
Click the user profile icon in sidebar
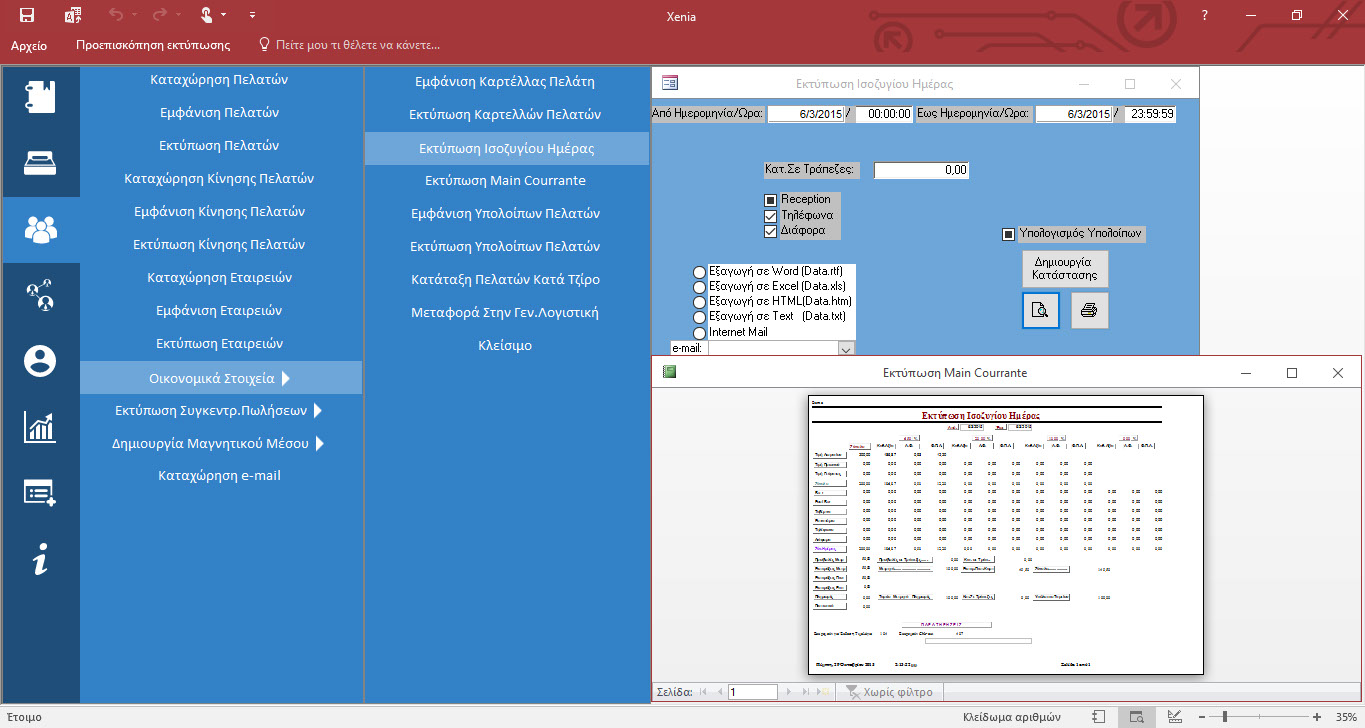(x=40, y=361)
